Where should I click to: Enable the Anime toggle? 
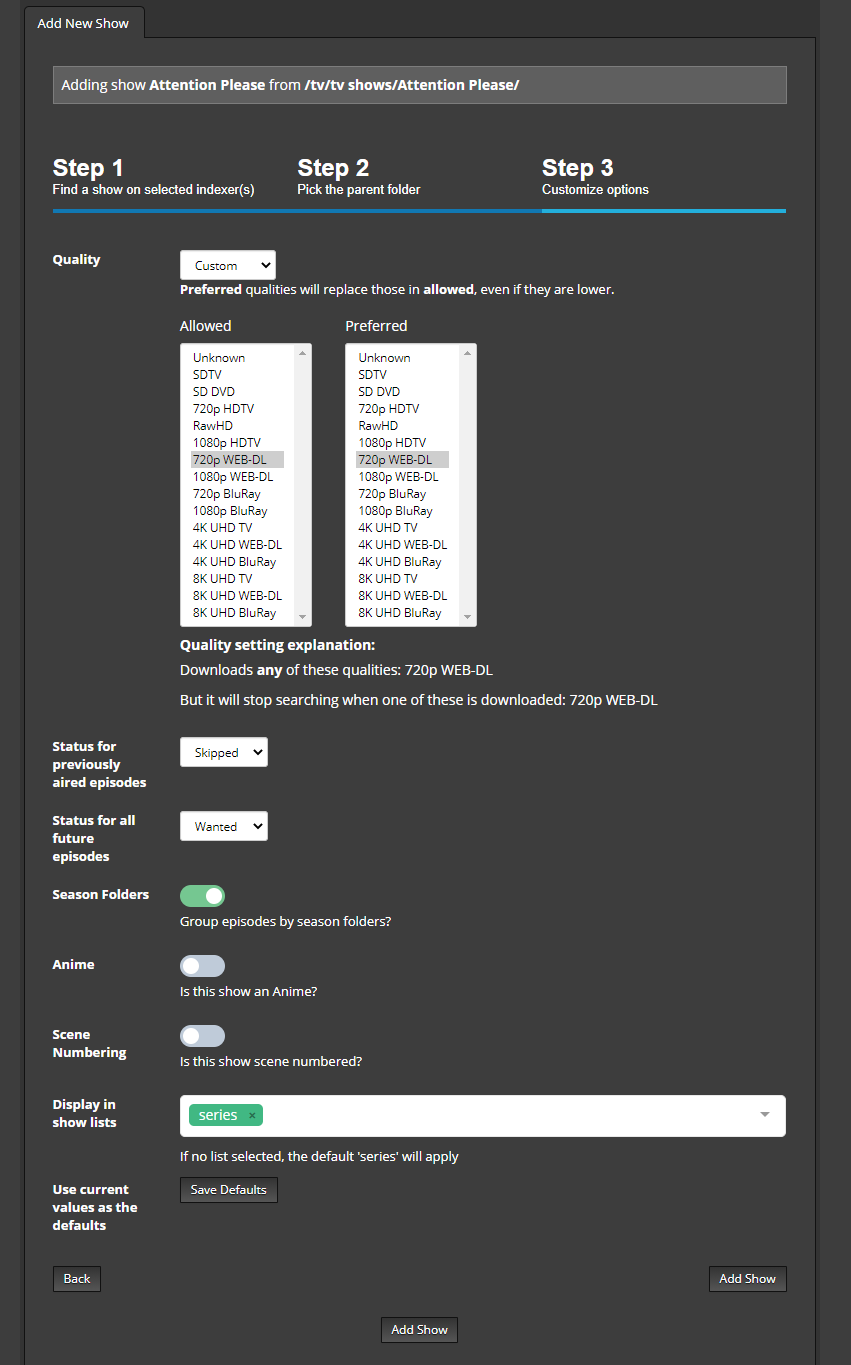[x=202, y=965]
